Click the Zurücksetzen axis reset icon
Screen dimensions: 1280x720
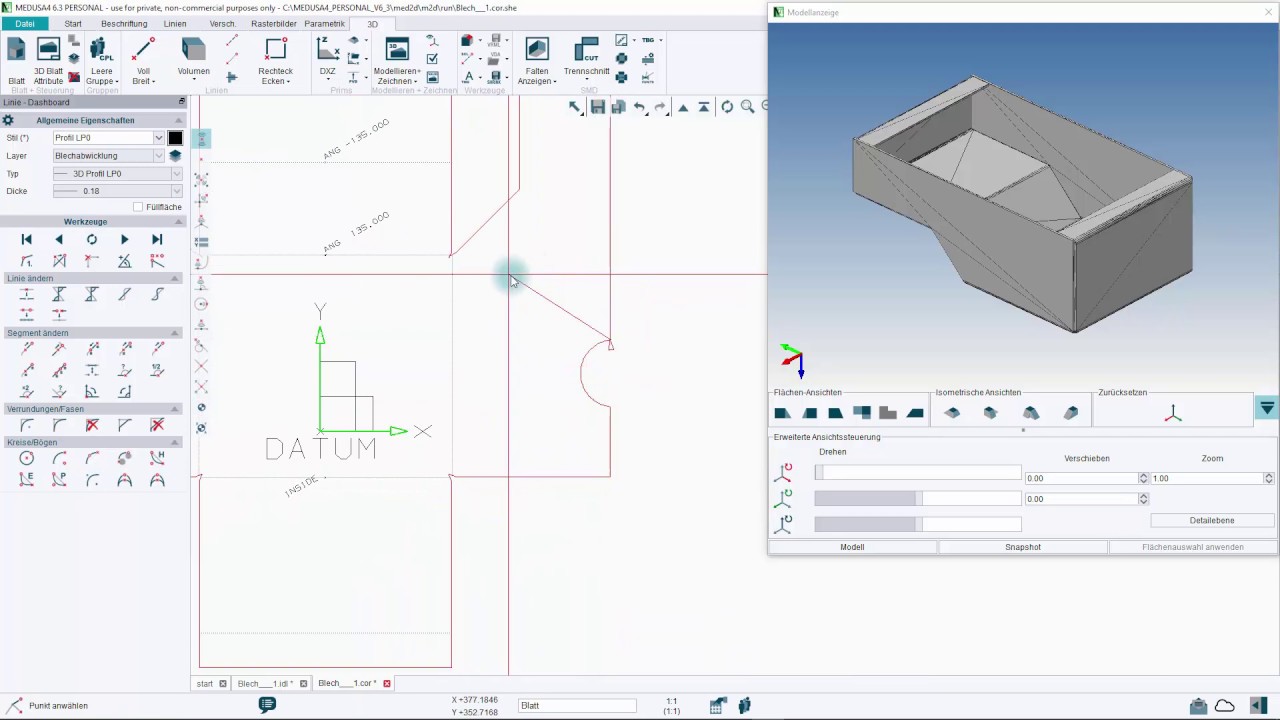1173,413
